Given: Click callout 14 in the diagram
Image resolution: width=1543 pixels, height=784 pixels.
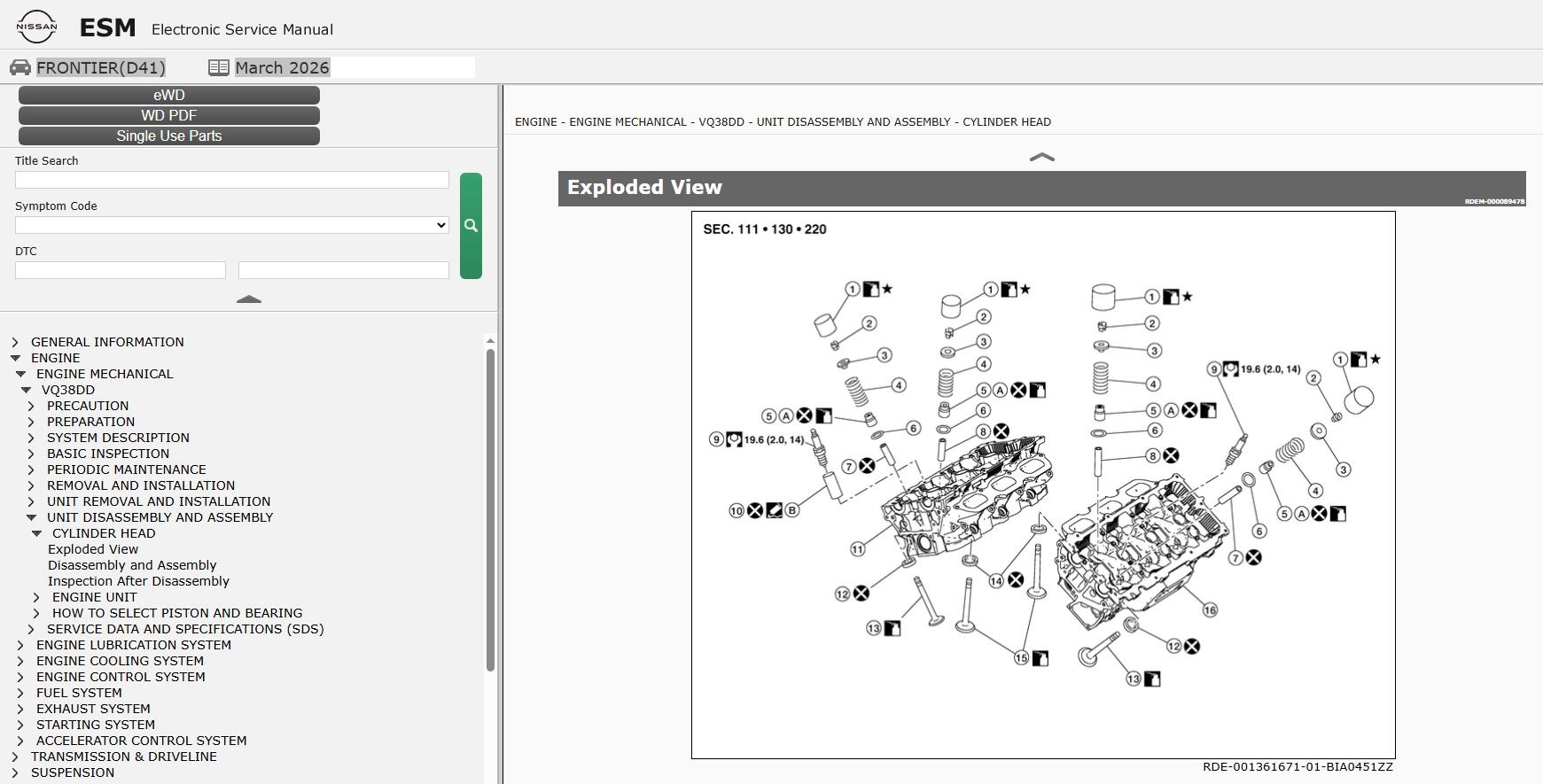Looking at the screenshot, I should (x=996, y=581).
